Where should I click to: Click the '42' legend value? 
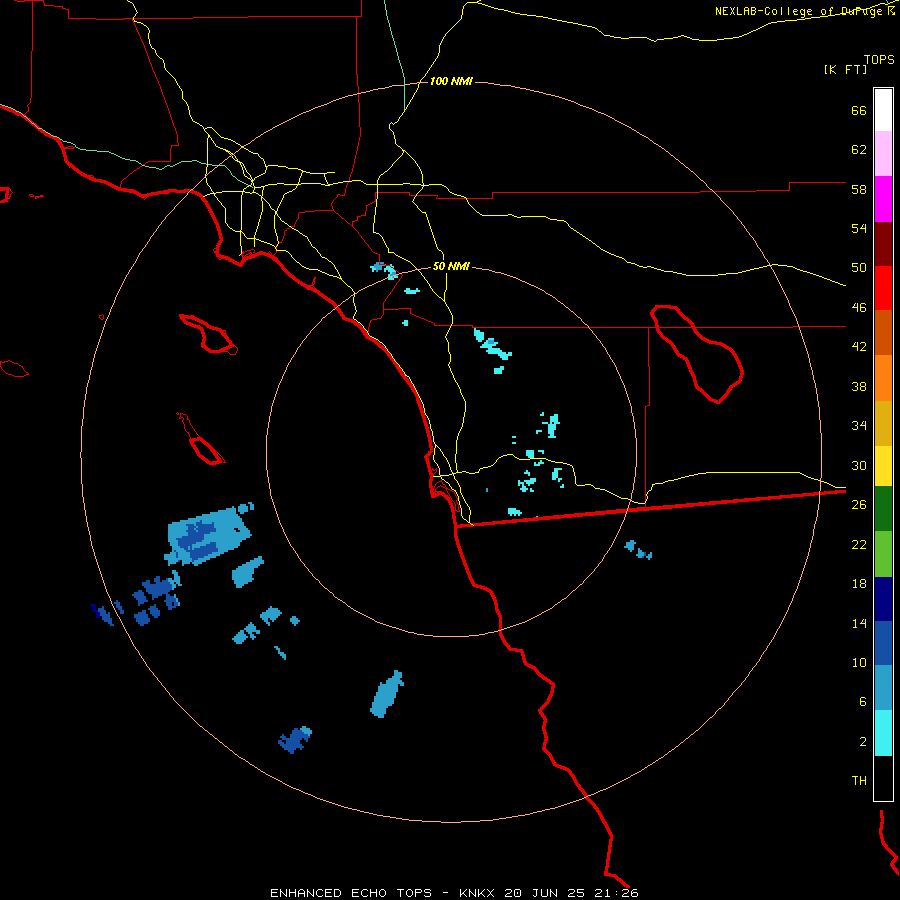point(859,347)
